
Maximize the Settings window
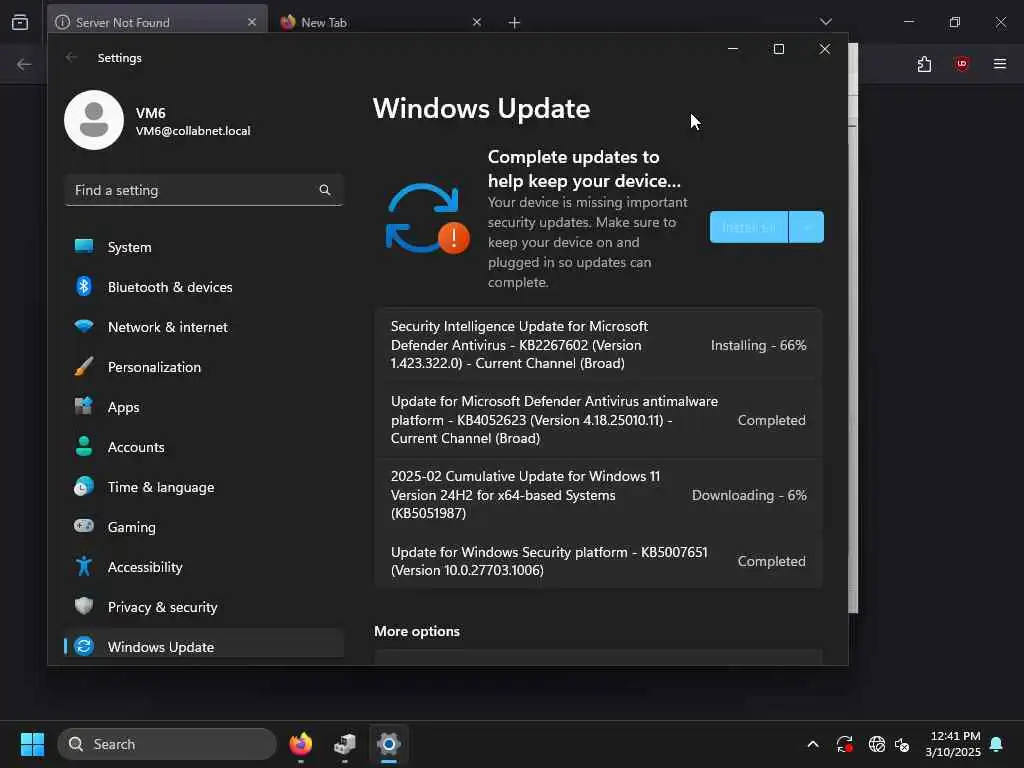pyautogui.click(x=778, y=49)
